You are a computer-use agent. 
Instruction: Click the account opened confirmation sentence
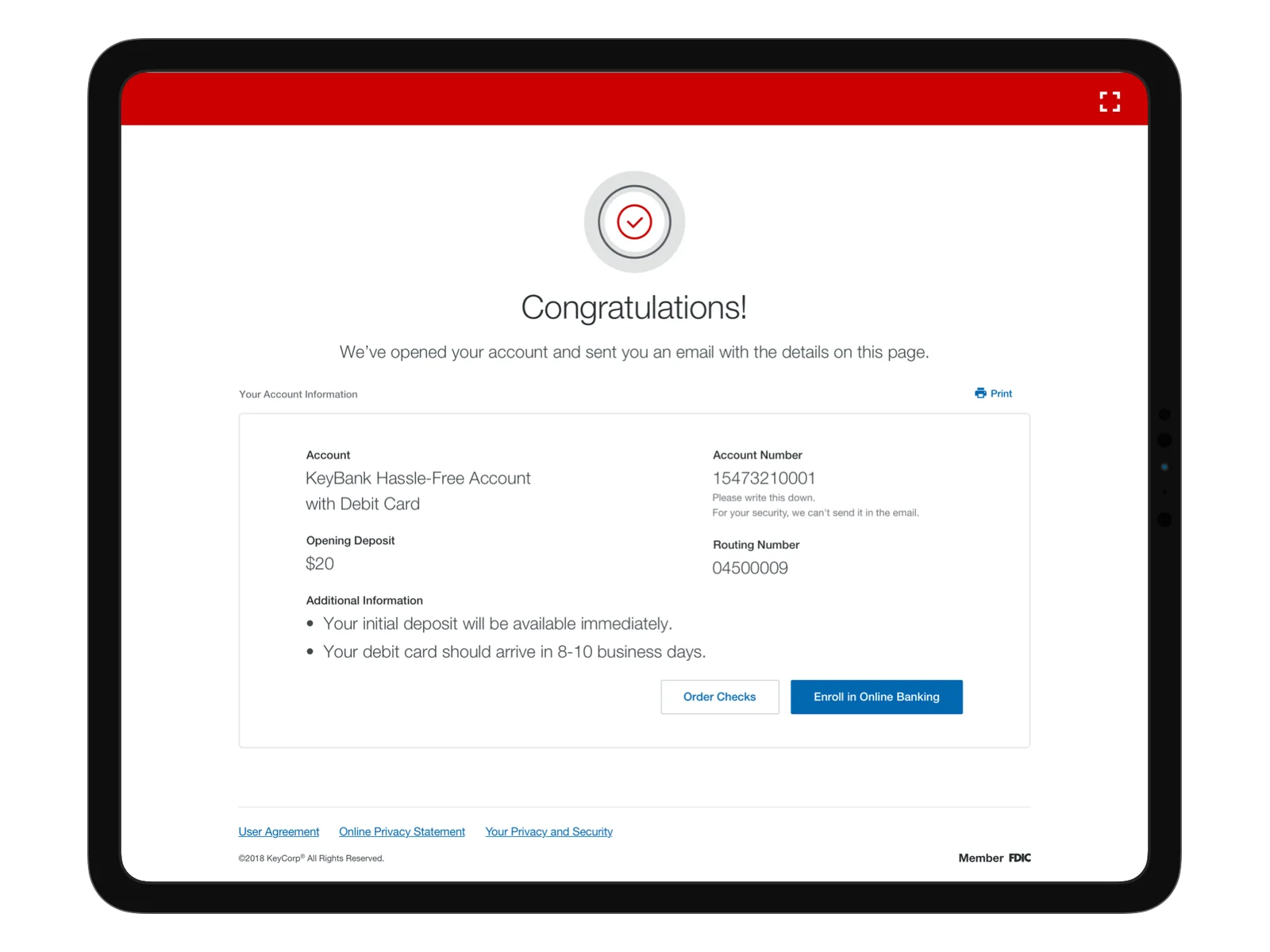pos(634,352)
